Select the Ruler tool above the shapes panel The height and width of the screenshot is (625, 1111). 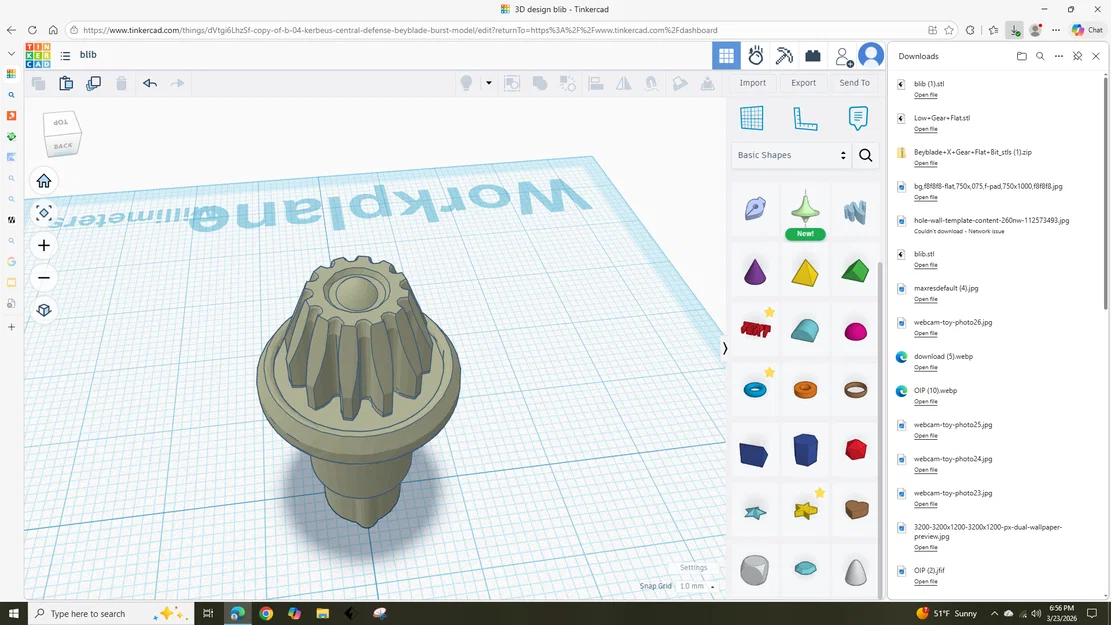click(x=805, y=118)
